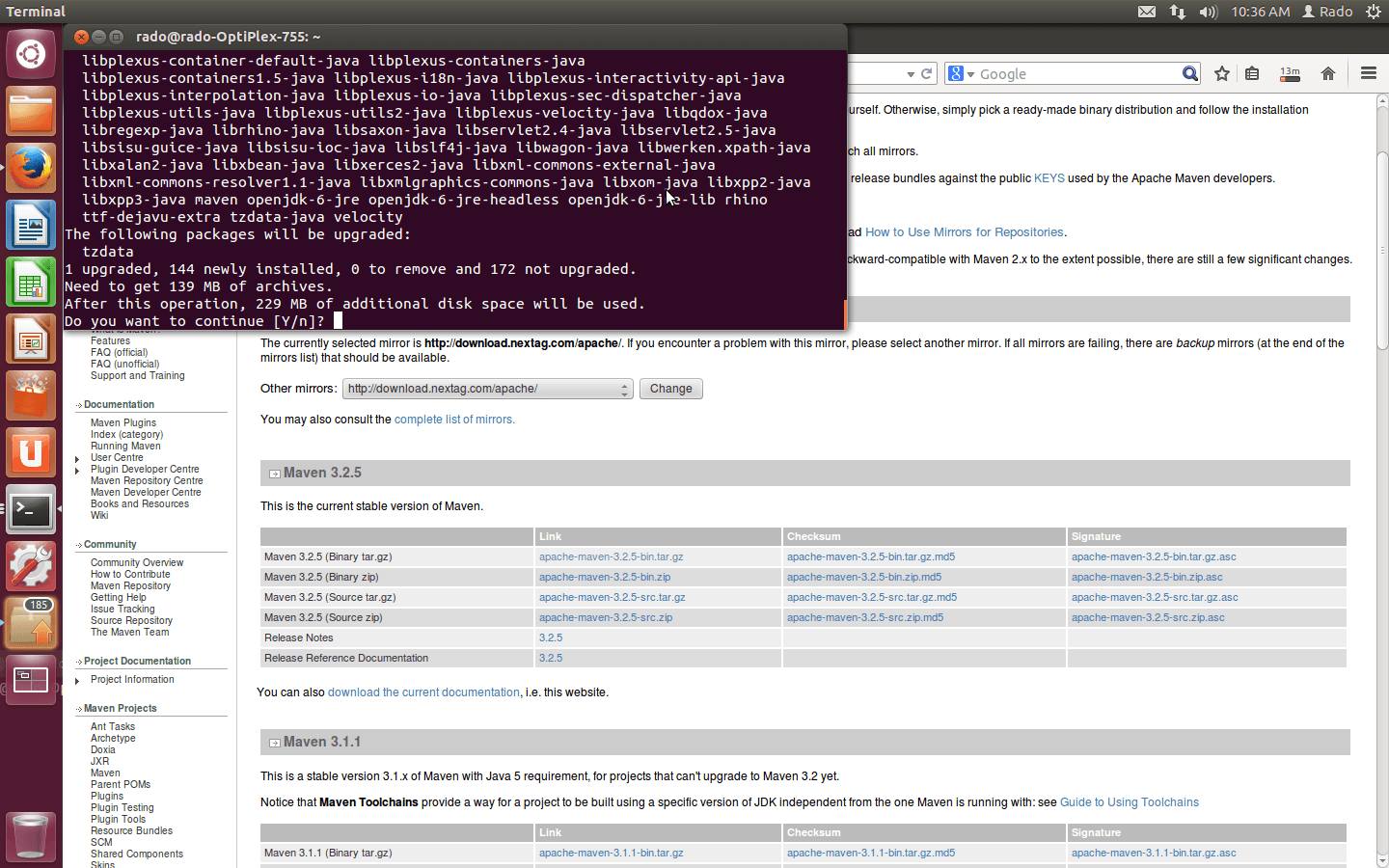Open Software Updater with 185 badge
The height and width of the screenshot is (868, 1389).
pyautogui.click(x=31, y=623)
